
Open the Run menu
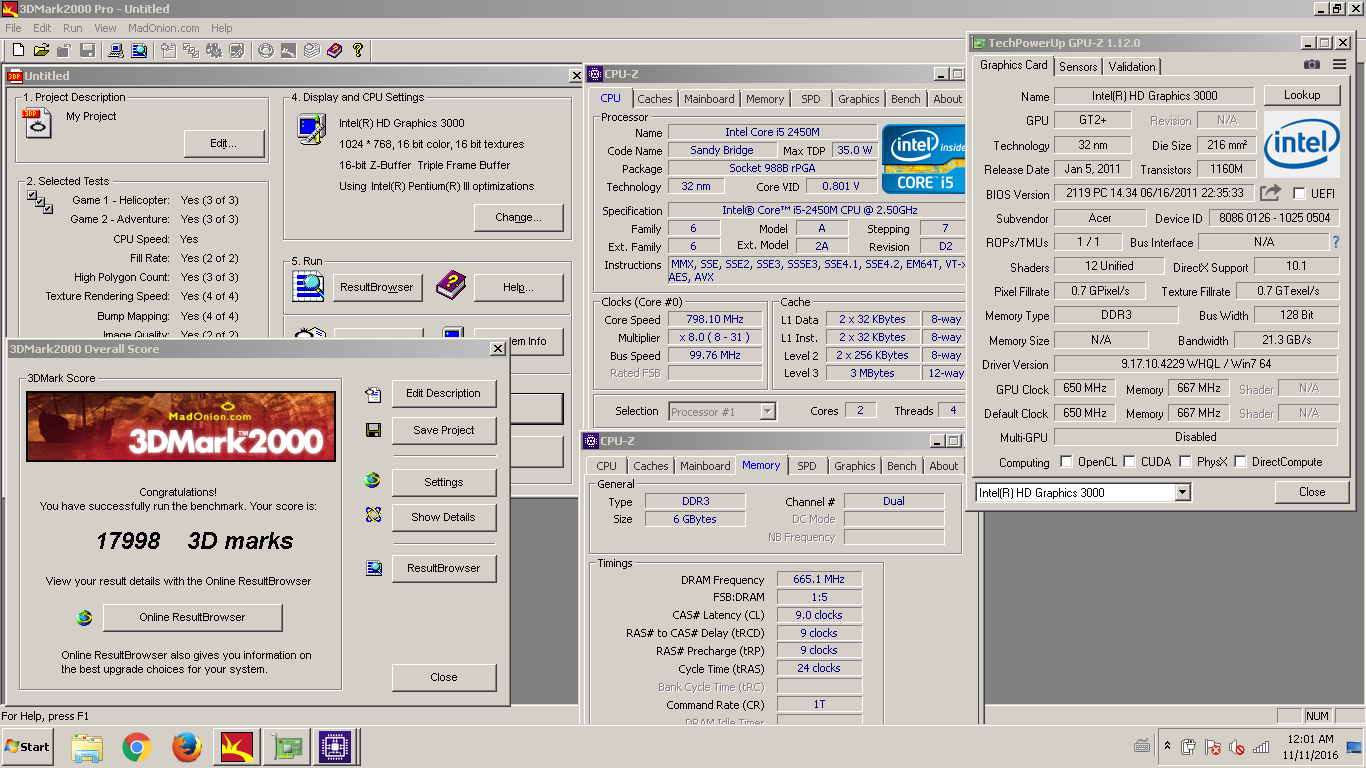pyautogui.click(x=73, y=28)
